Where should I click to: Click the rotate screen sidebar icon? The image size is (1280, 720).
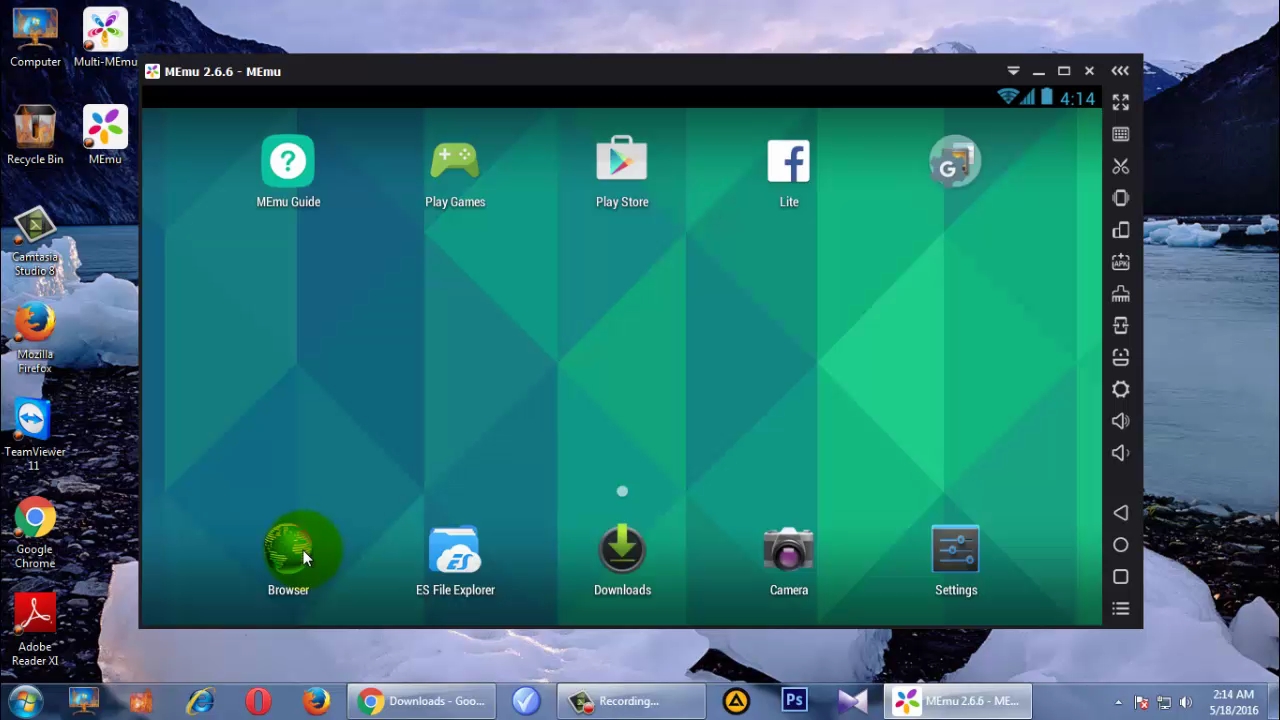pyautogui.click(x=1120, y=230)
